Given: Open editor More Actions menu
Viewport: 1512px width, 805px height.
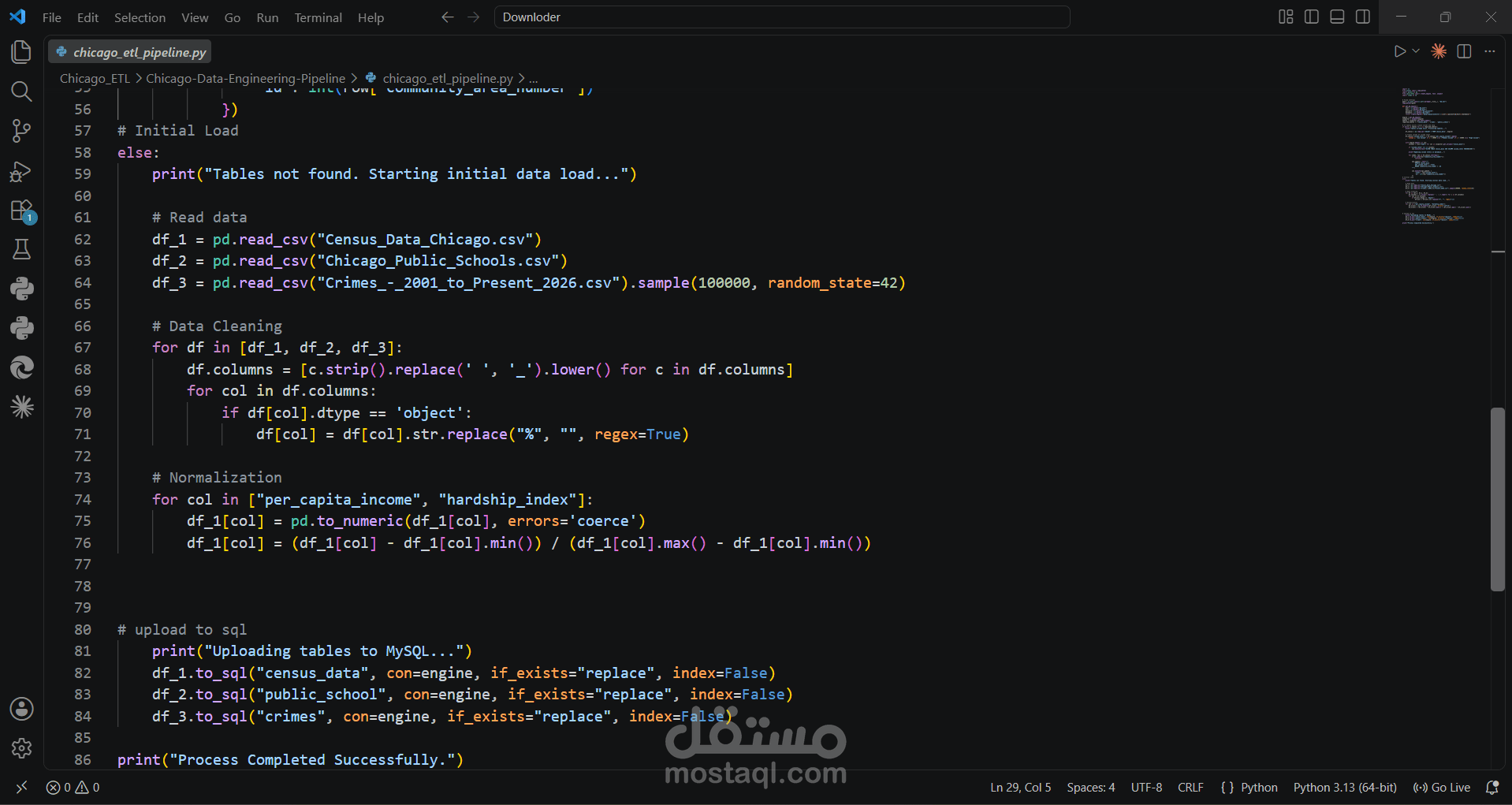Looking at the screenshot, I should click(1489, 51).
